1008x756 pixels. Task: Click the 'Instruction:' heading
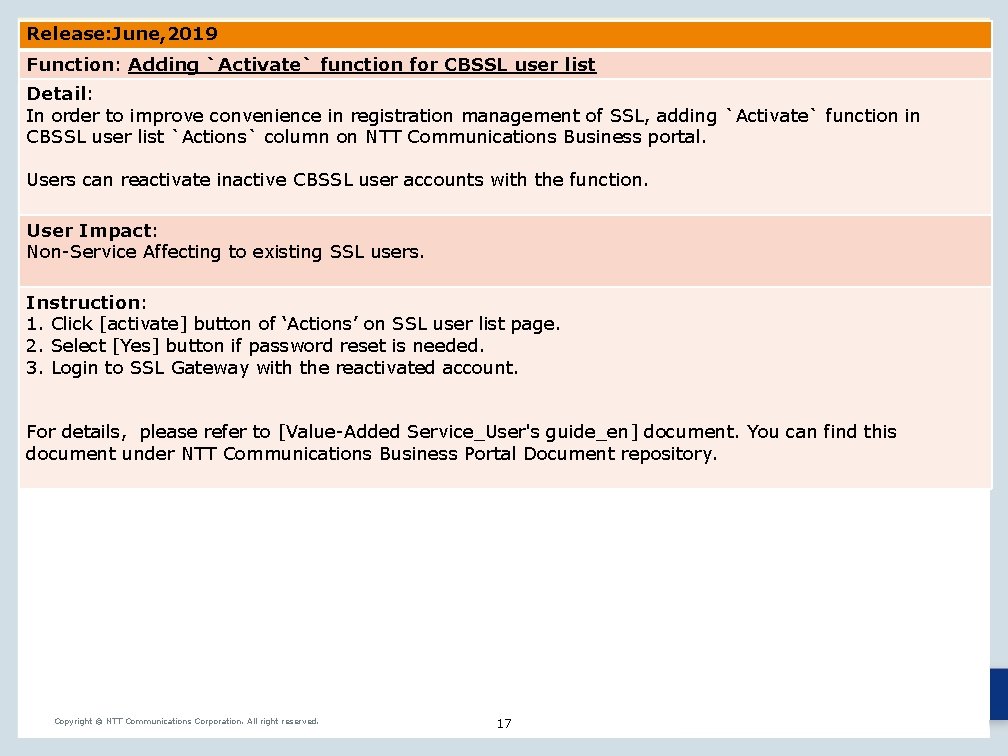(86, 302)
